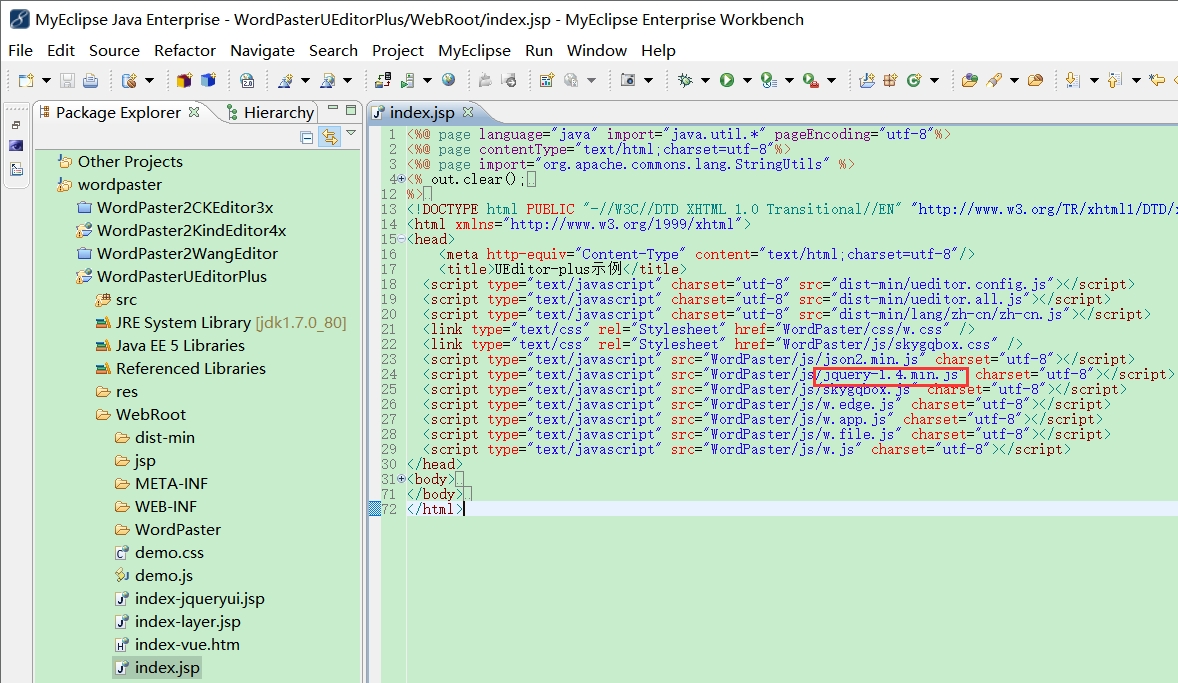Image resolution: width=1178 pixels, height=683 pixels.
Task: Open the Window menu
Action: [597, 50]
